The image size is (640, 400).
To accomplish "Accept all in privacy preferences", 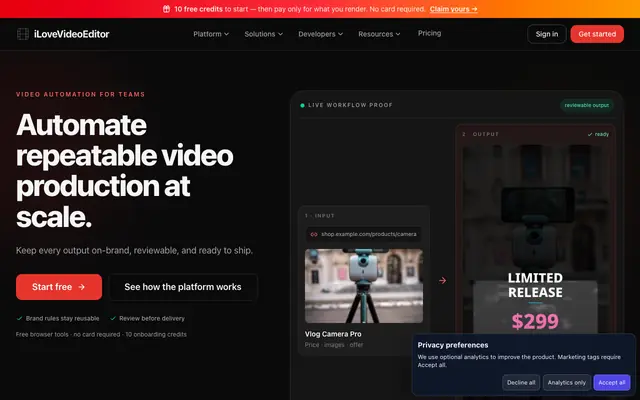I will coord(611,382).
